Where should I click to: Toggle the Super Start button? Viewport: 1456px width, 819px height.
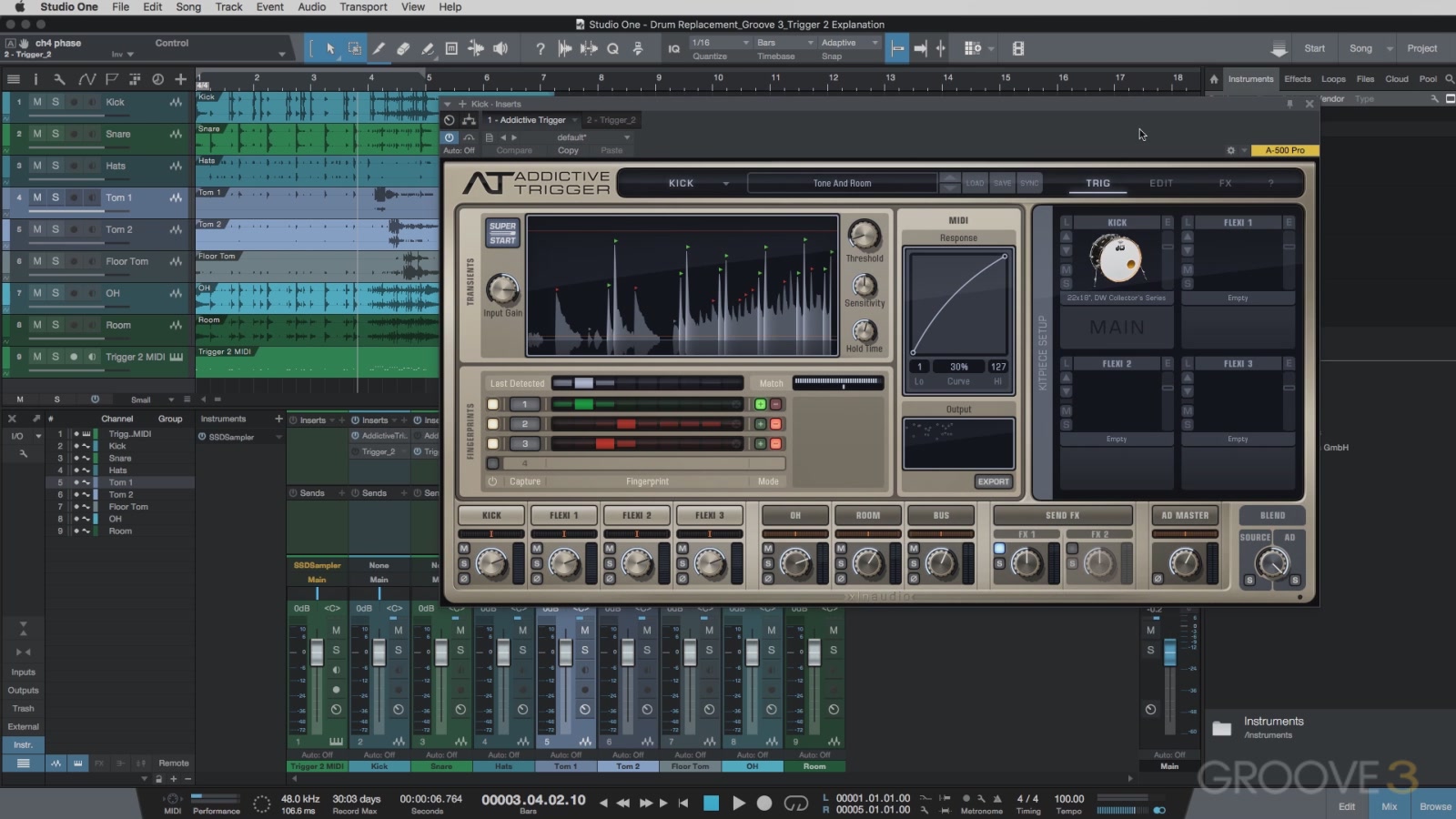pos(502,233)
